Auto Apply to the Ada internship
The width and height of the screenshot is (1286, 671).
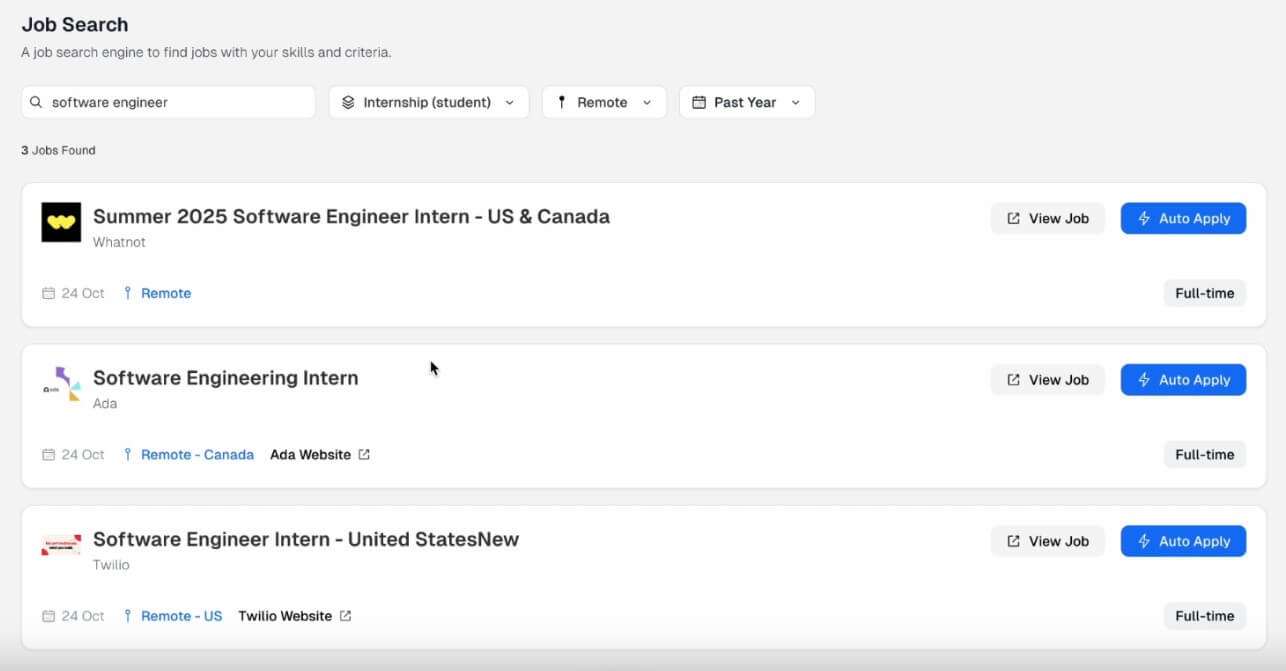tap(1183, 380)
